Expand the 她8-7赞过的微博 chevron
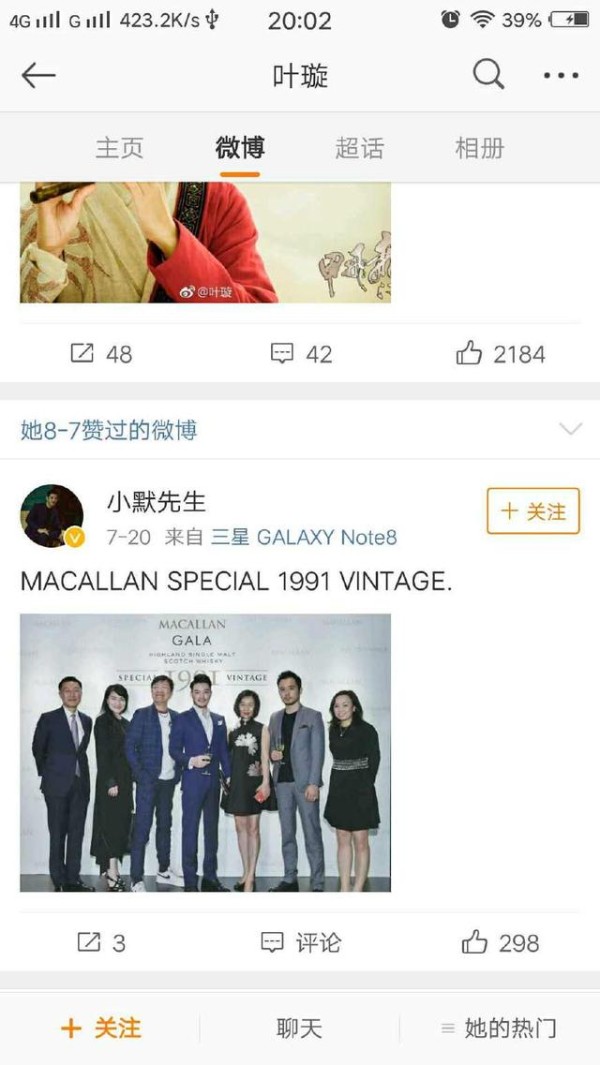 [x=570, y=429]
